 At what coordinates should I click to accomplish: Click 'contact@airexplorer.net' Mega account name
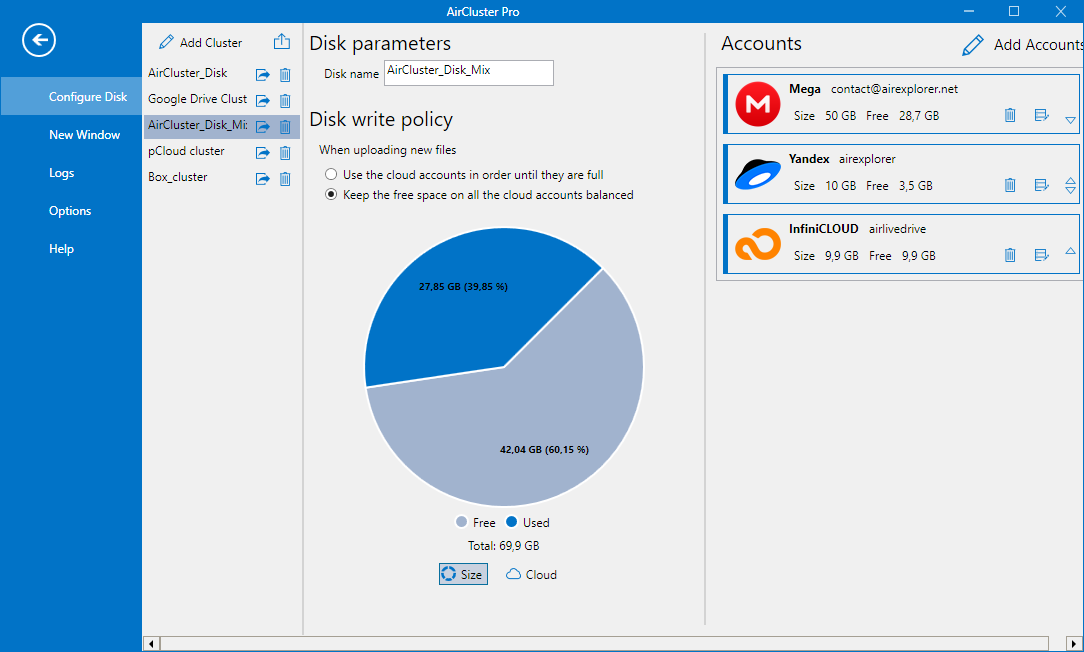point(895,89)
